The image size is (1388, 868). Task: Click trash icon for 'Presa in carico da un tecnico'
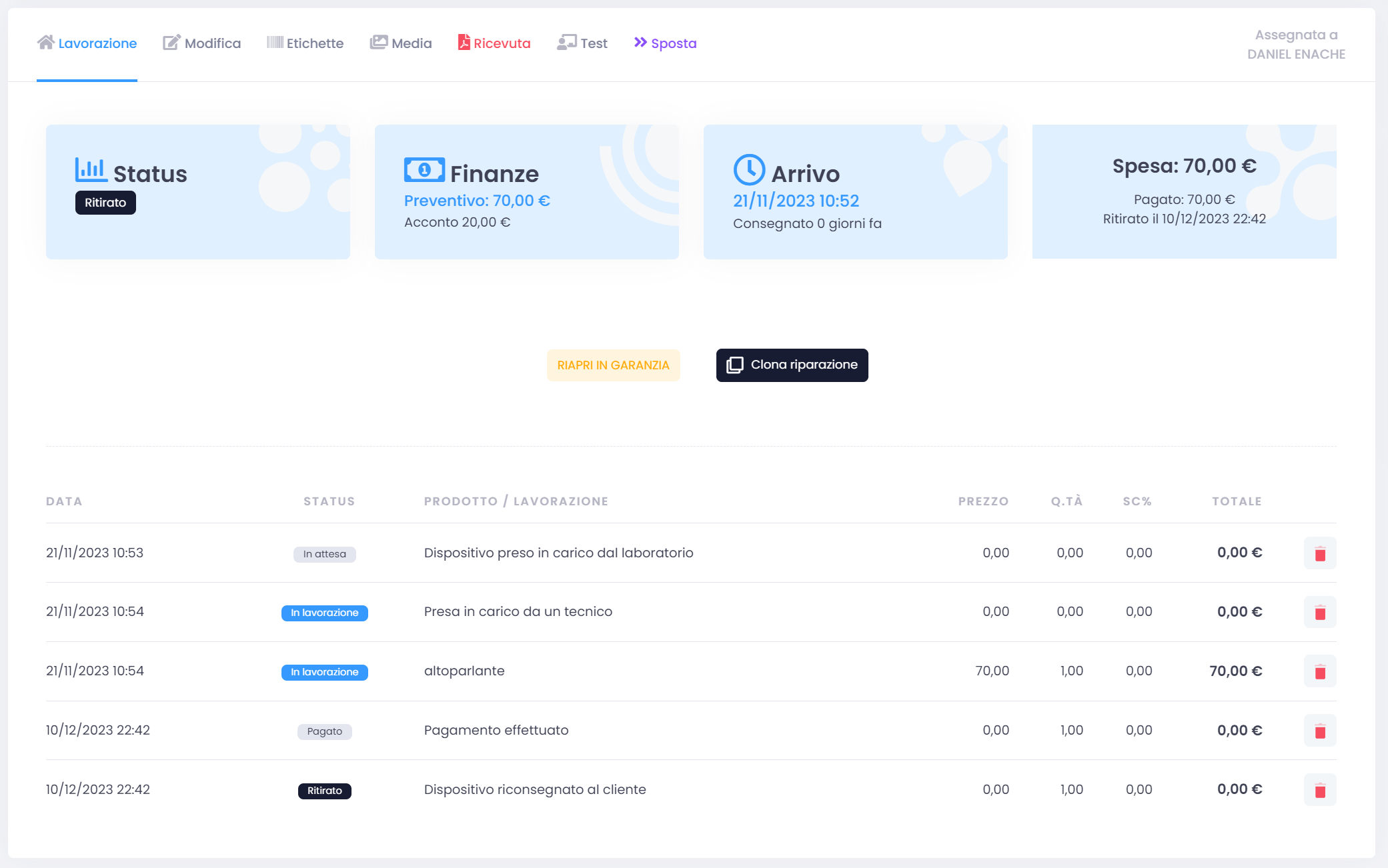tap(1319, 612)
